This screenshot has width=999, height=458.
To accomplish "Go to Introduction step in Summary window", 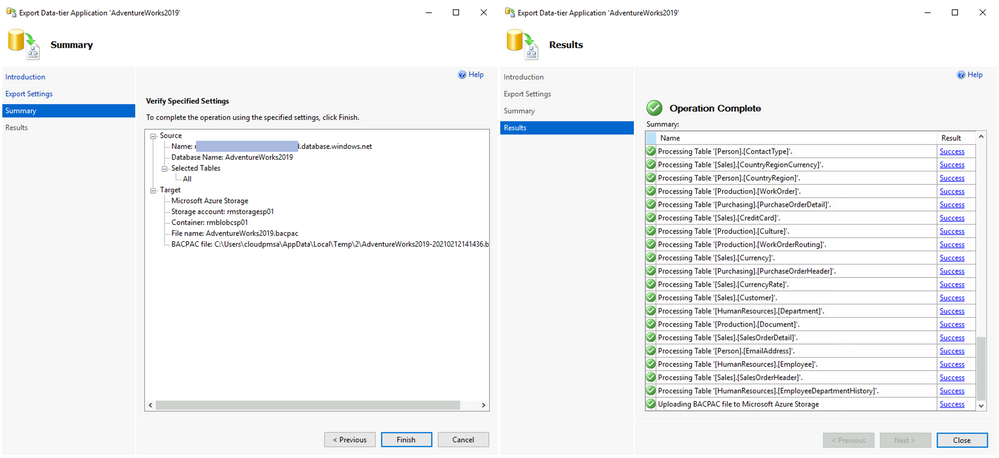I will coord(25,77).
